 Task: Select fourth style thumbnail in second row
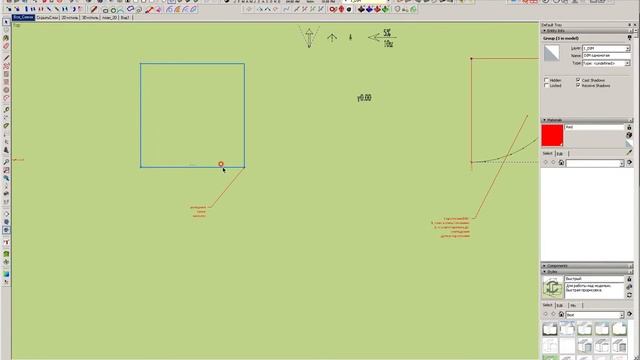point(602,345)
